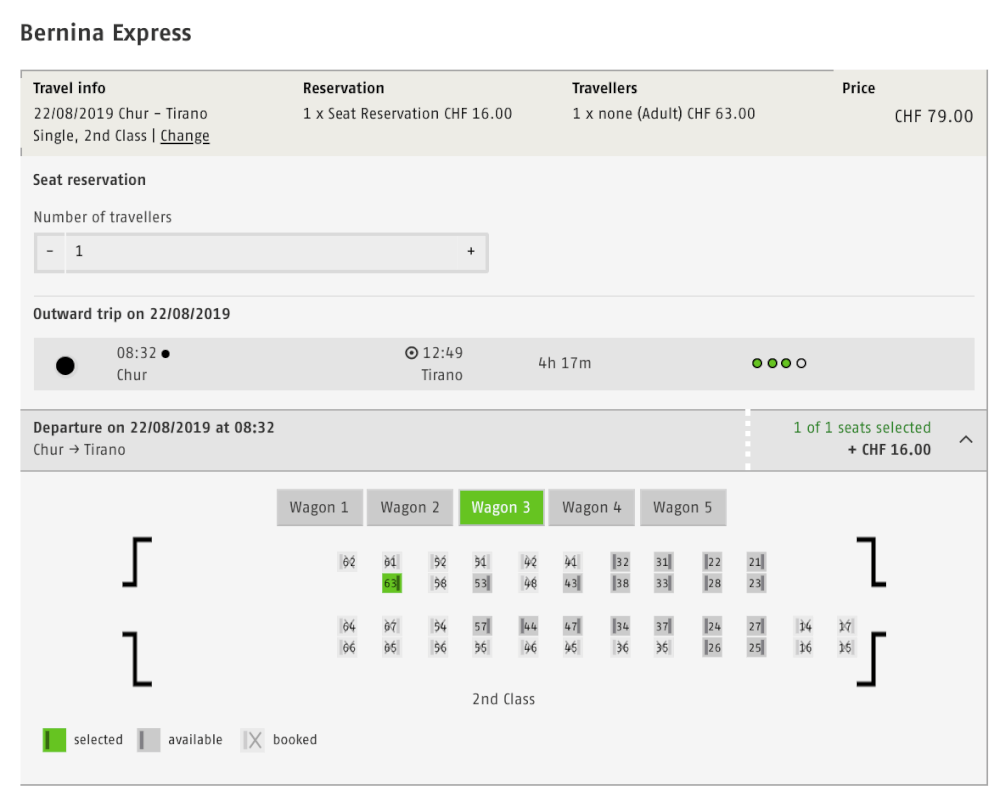Select available seat 22
The image size is (1000, 796).
tap(712, 562)
